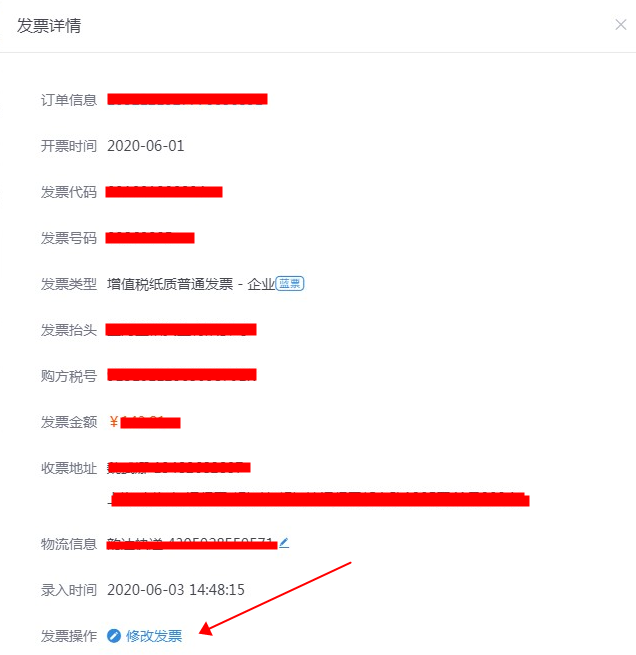Select the 发票代码 field label
Screen dimensions: 636x655
(x=69, y=192)
